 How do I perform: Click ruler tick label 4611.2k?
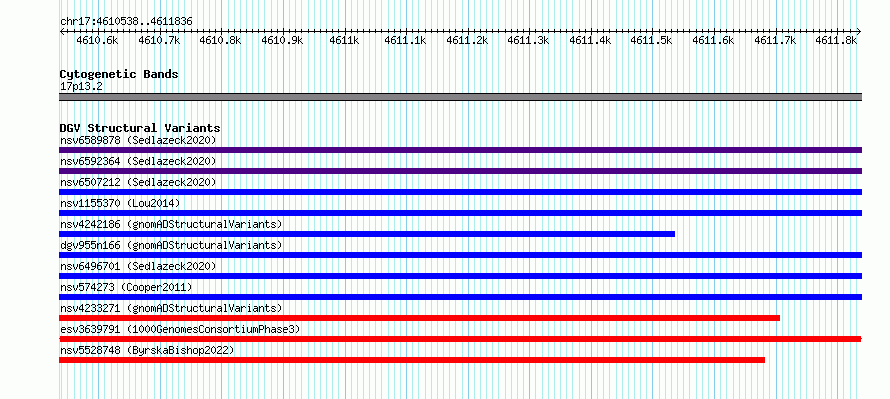[x=467, y=40]
